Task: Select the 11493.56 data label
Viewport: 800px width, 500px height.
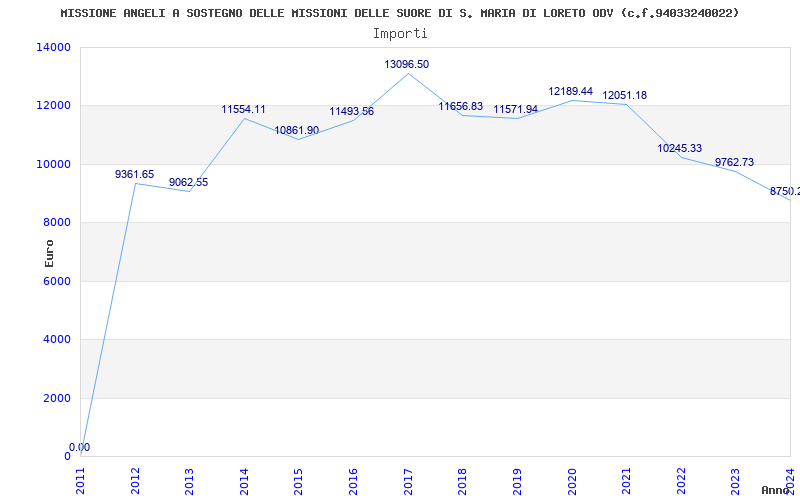Action: tap(352, 111)
